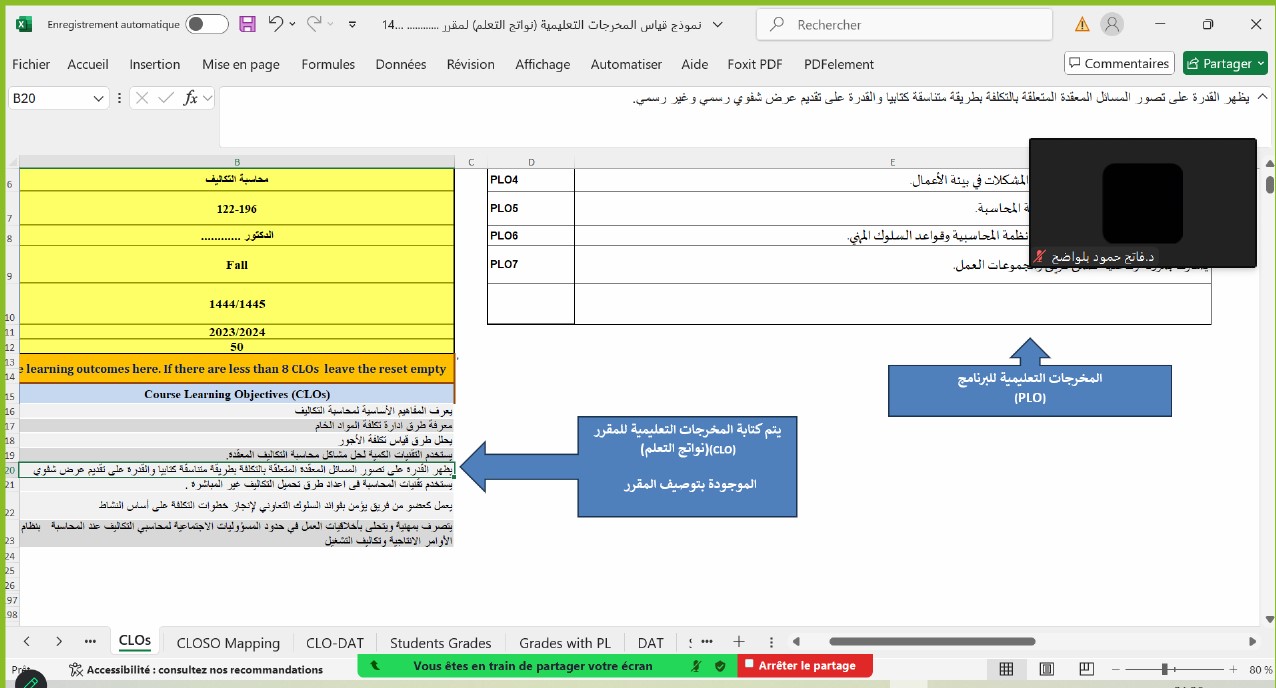Screen dimensions: 1276x688
Task: Click the Arrêter le partage button
Action: [x=805, y=665]
